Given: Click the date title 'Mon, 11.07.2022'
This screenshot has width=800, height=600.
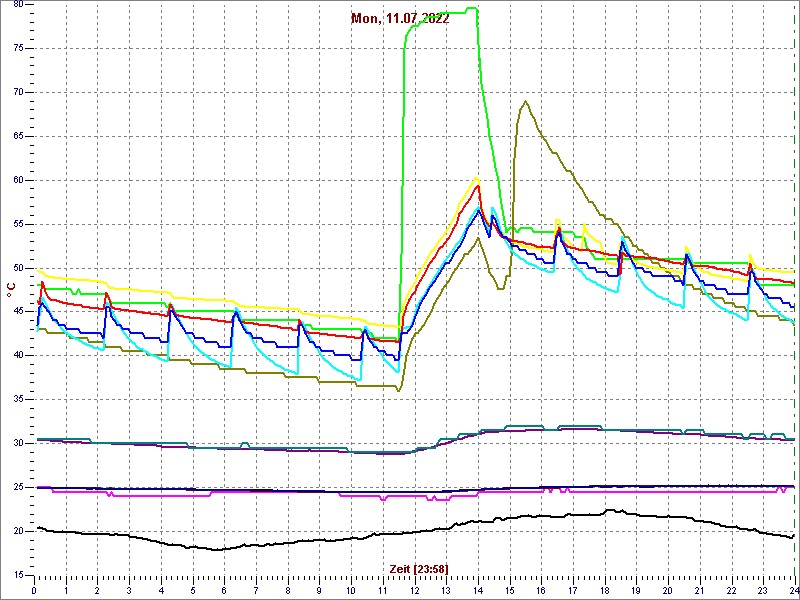Looking at the screenshot, I should [400, 19].
